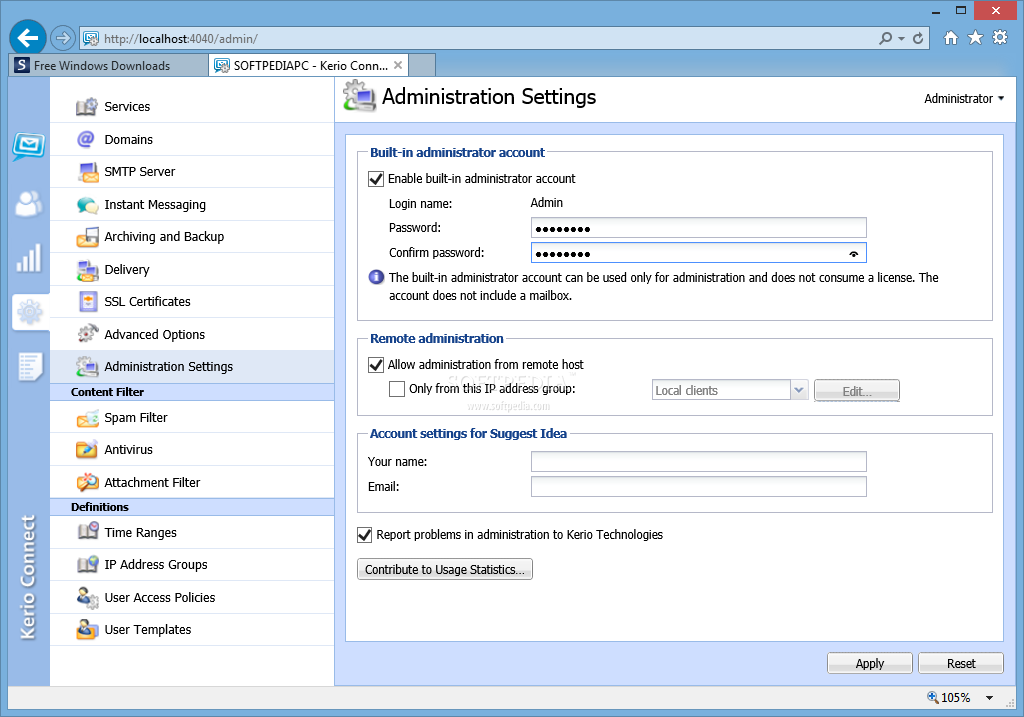The image size is (1024, 717).
Task: Toggle Allow administration from remote host
Action: [376, 365]
